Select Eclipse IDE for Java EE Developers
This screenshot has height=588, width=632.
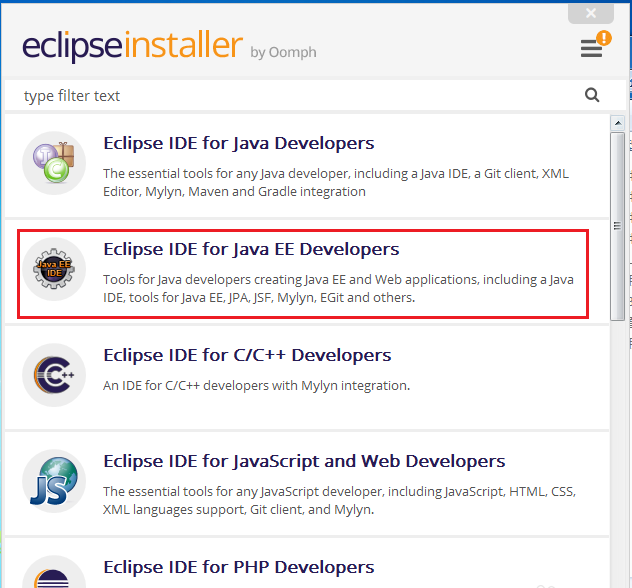click(307, 272)
